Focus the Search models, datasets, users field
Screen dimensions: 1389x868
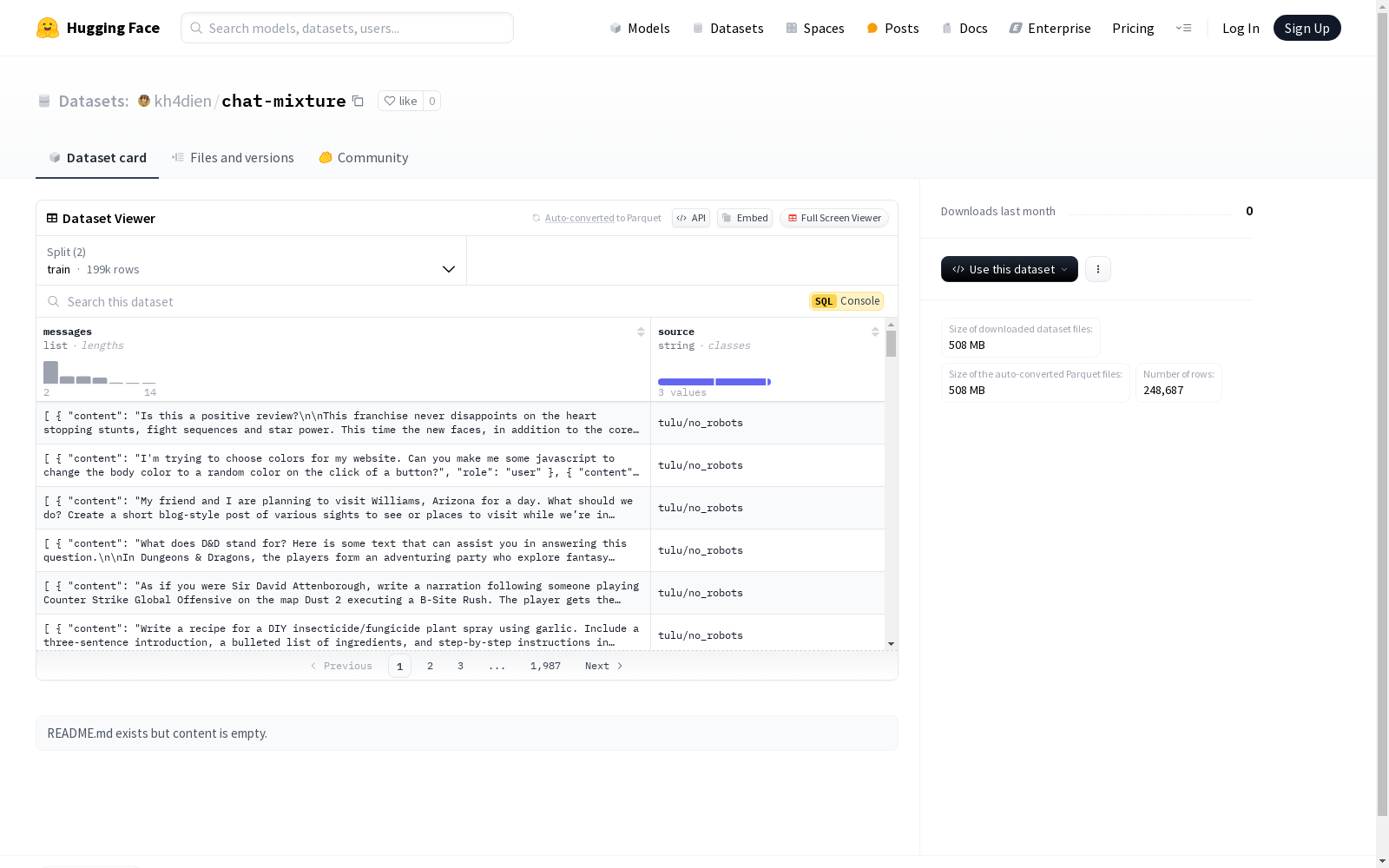347,28
